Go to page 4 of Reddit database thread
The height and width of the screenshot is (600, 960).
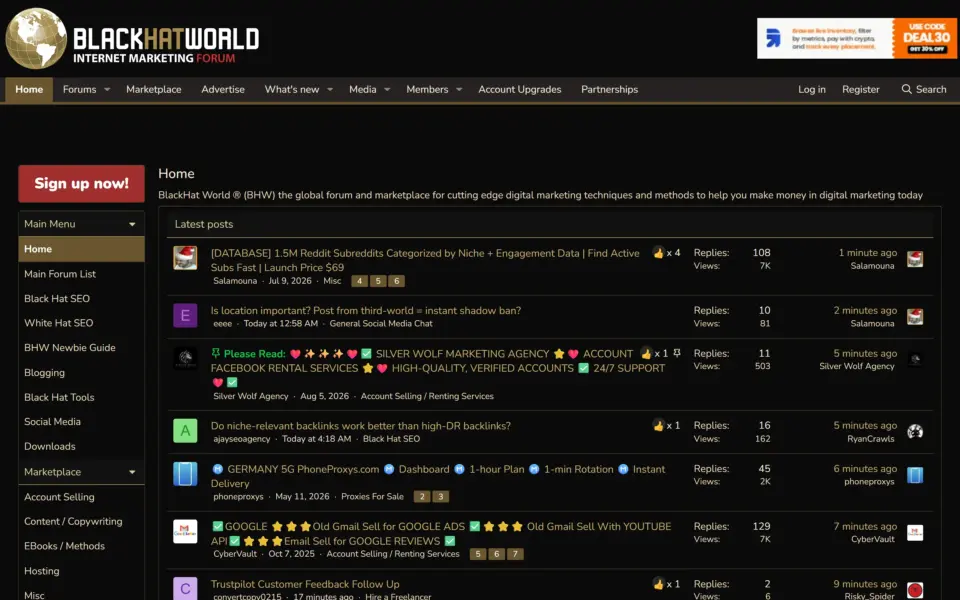359,281
